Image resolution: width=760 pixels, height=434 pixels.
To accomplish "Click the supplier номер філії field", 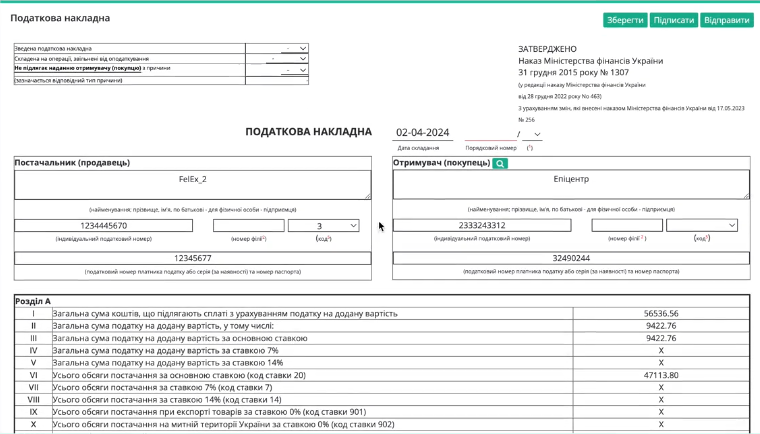I will click(249, 225).
